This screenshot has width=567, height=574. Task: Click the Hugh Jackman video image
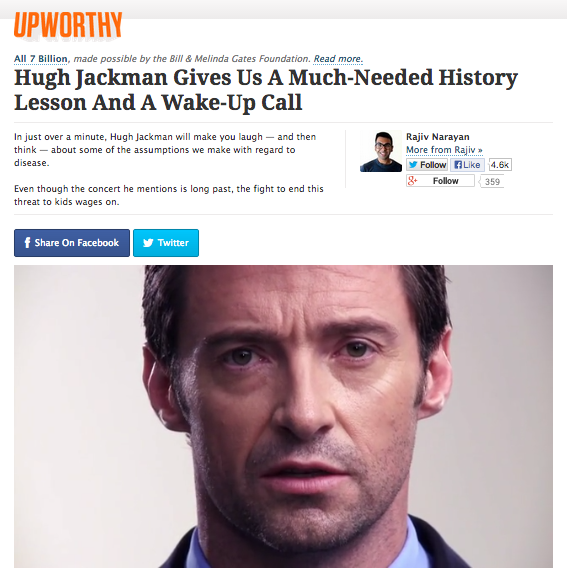click(283, 416)
